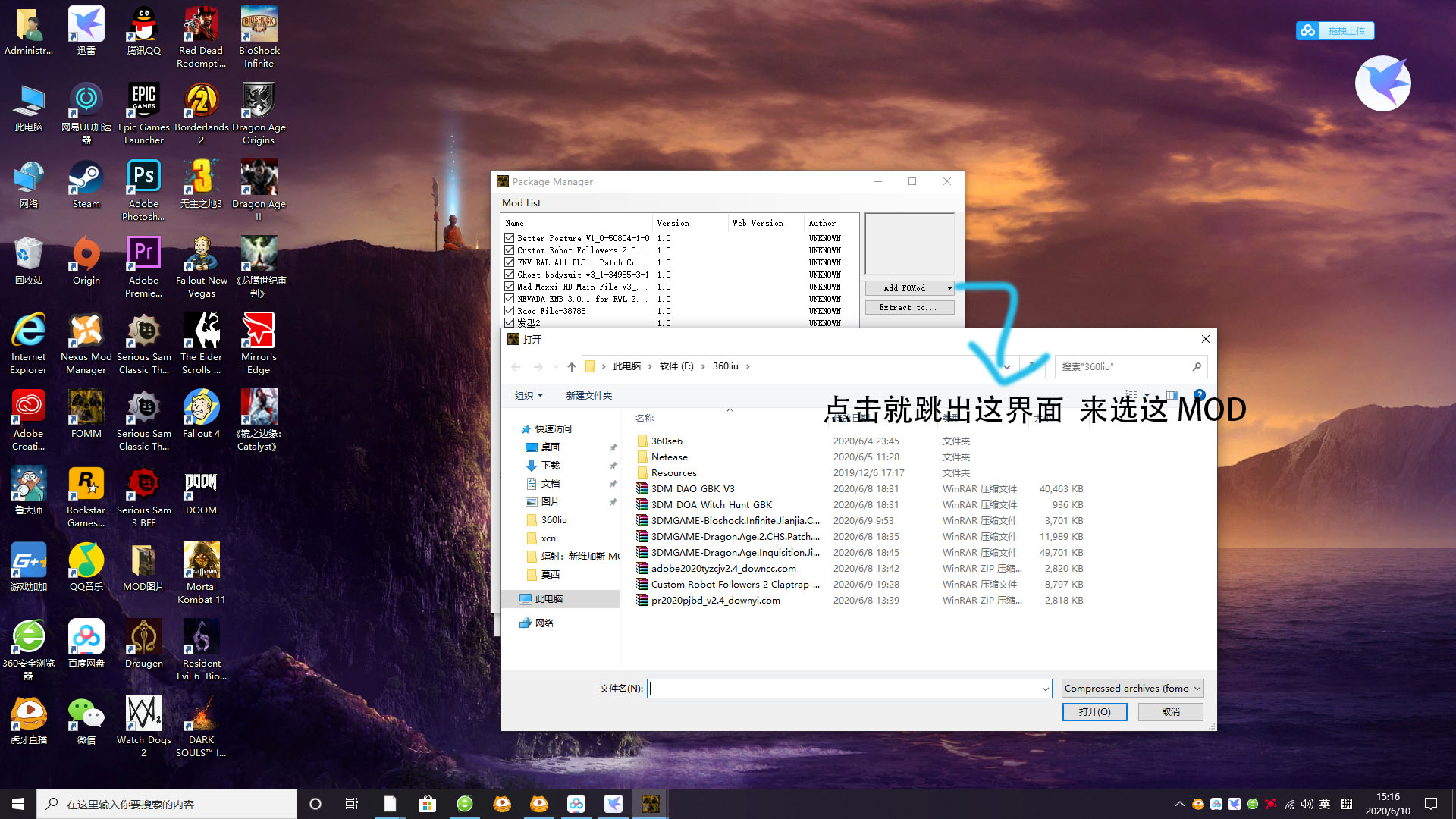This screenshot has height=819, width=1456.
Task: Click 新建文件夹 in the dialog toolbar
Action: tap(588, 396)
